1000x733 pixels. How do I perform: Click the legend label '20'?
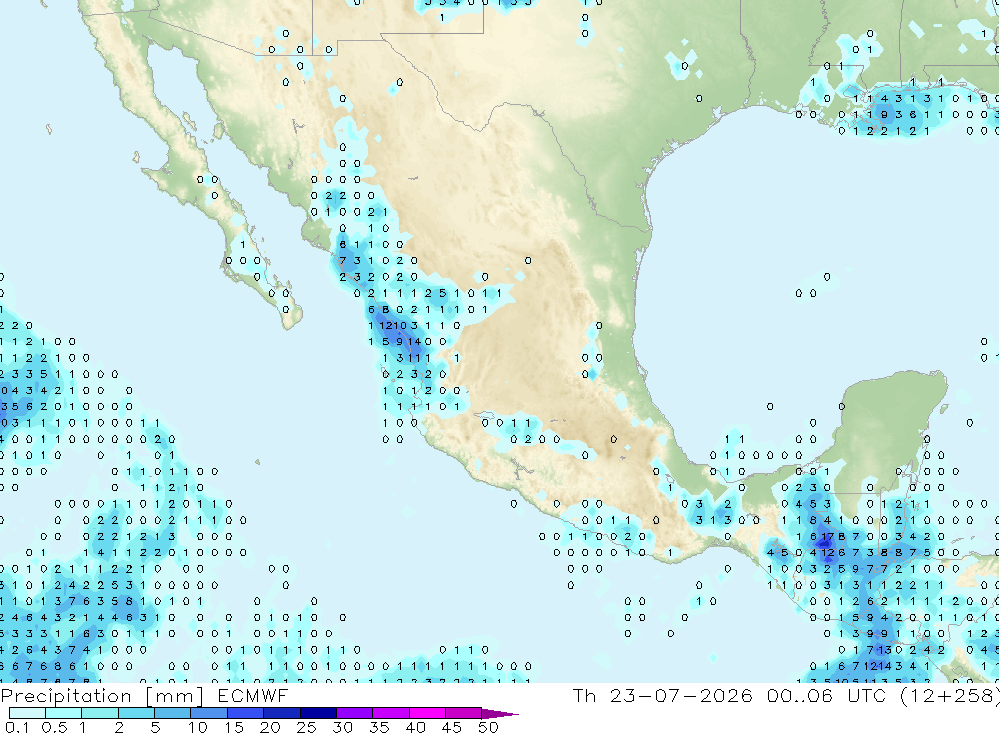(x=270, y=727)
